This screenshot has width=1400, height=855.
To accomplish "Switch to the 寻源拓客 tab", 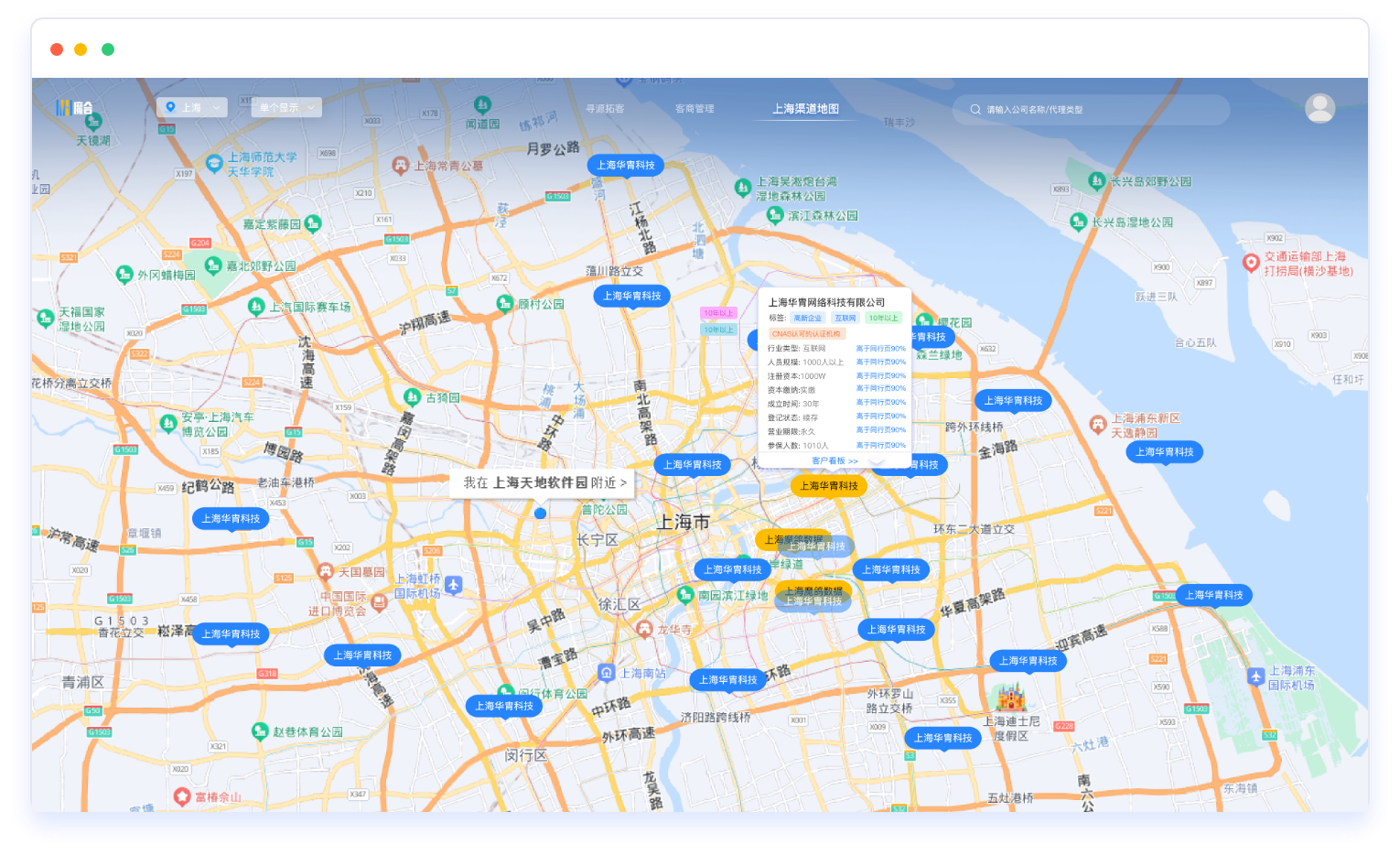I will coord(605,109).
